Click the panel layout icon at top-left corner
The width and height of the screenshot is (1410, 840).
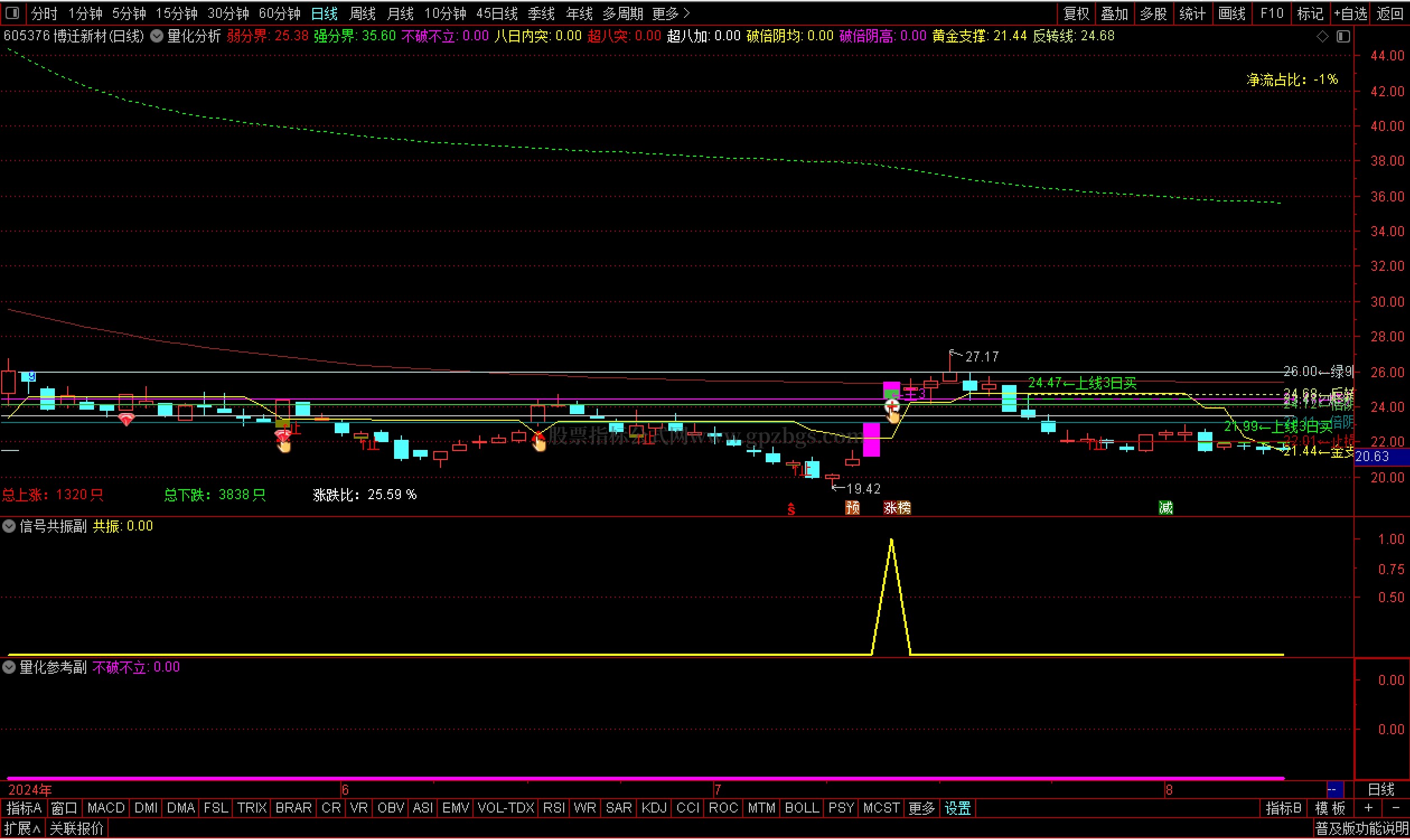[12, 12]
